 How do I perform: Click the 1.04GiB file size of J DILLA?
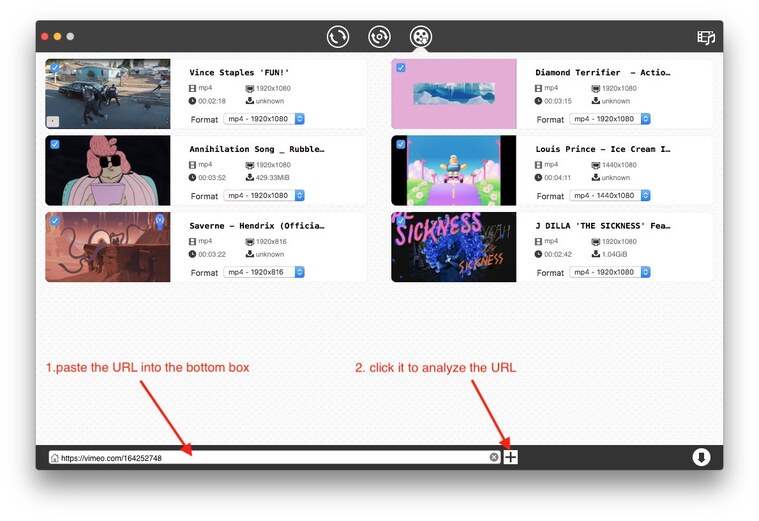pos(614,254)
